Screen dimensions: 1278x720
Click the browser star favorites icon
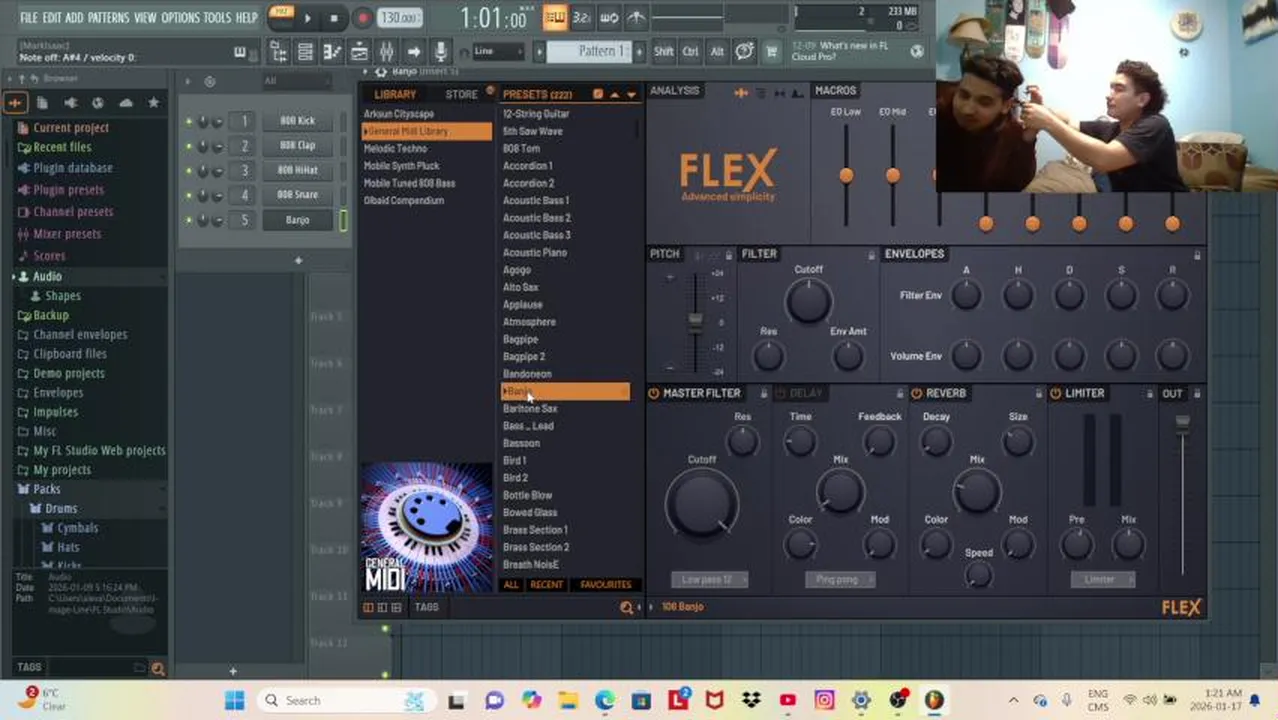pyautogui.click(x=153, y=102)
